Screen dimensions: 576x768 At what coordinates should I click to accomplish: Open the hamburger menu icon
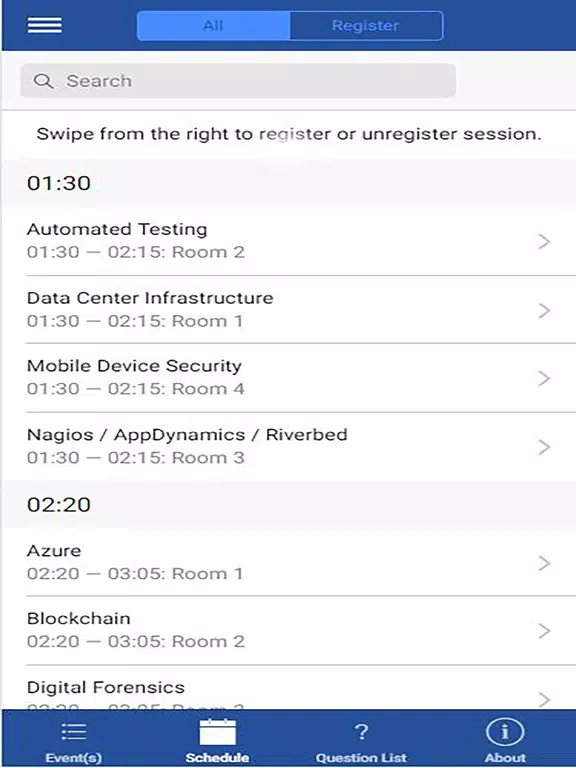coord(45,25)
